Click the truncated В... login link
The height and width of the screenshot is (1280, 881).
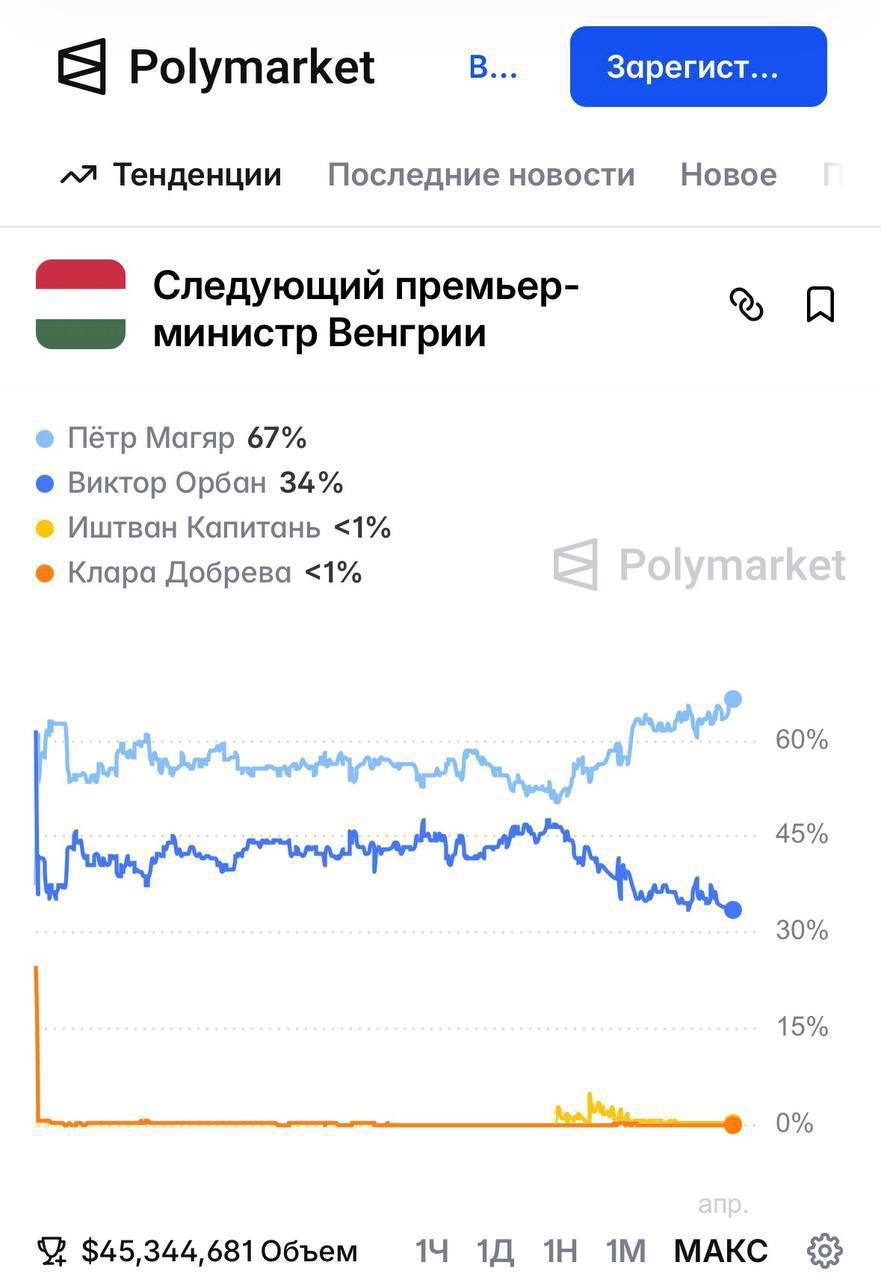coord(493,67)
